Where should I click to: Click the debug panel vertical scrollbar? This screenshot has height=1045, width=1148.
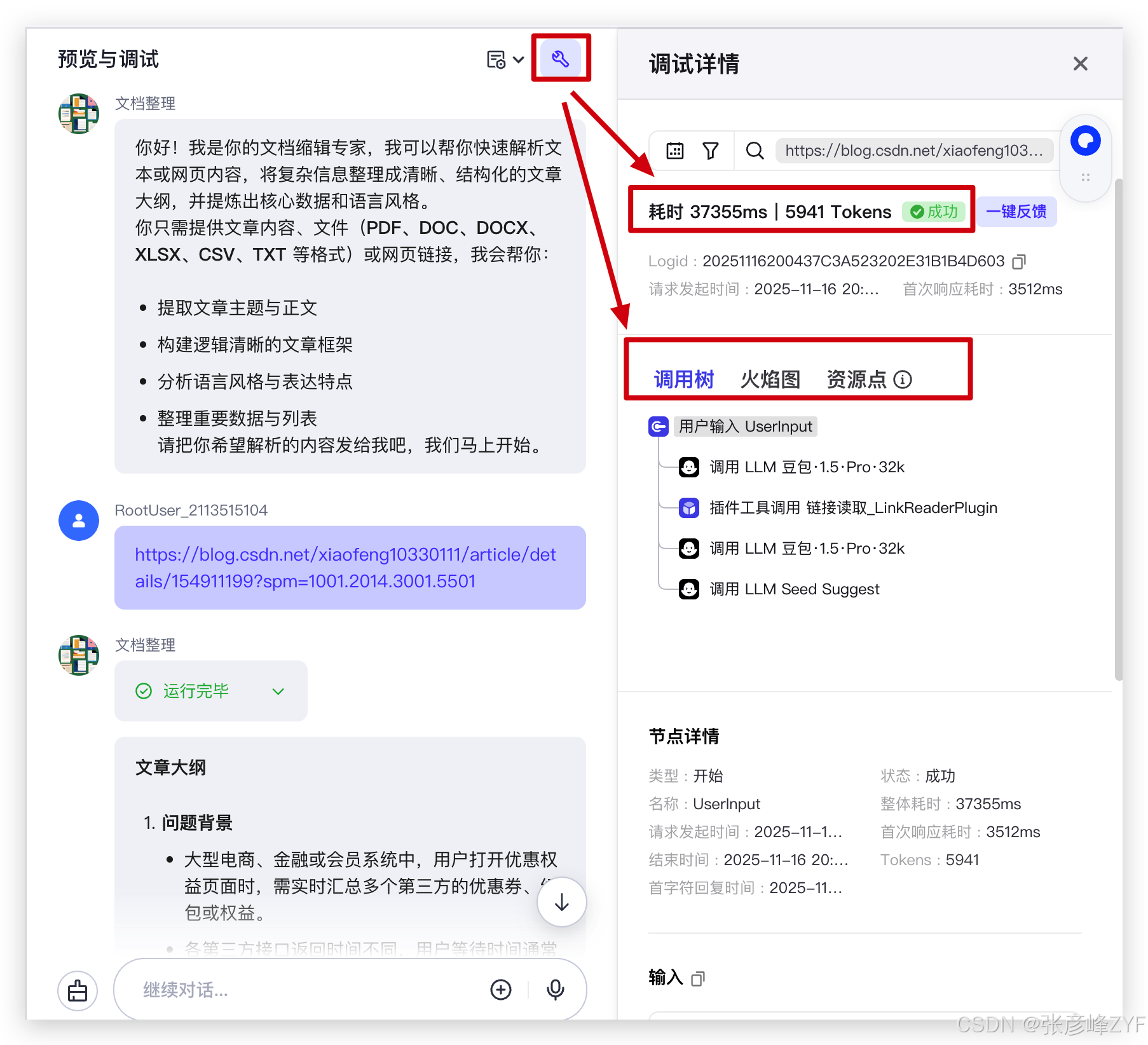pos(1117,430)
